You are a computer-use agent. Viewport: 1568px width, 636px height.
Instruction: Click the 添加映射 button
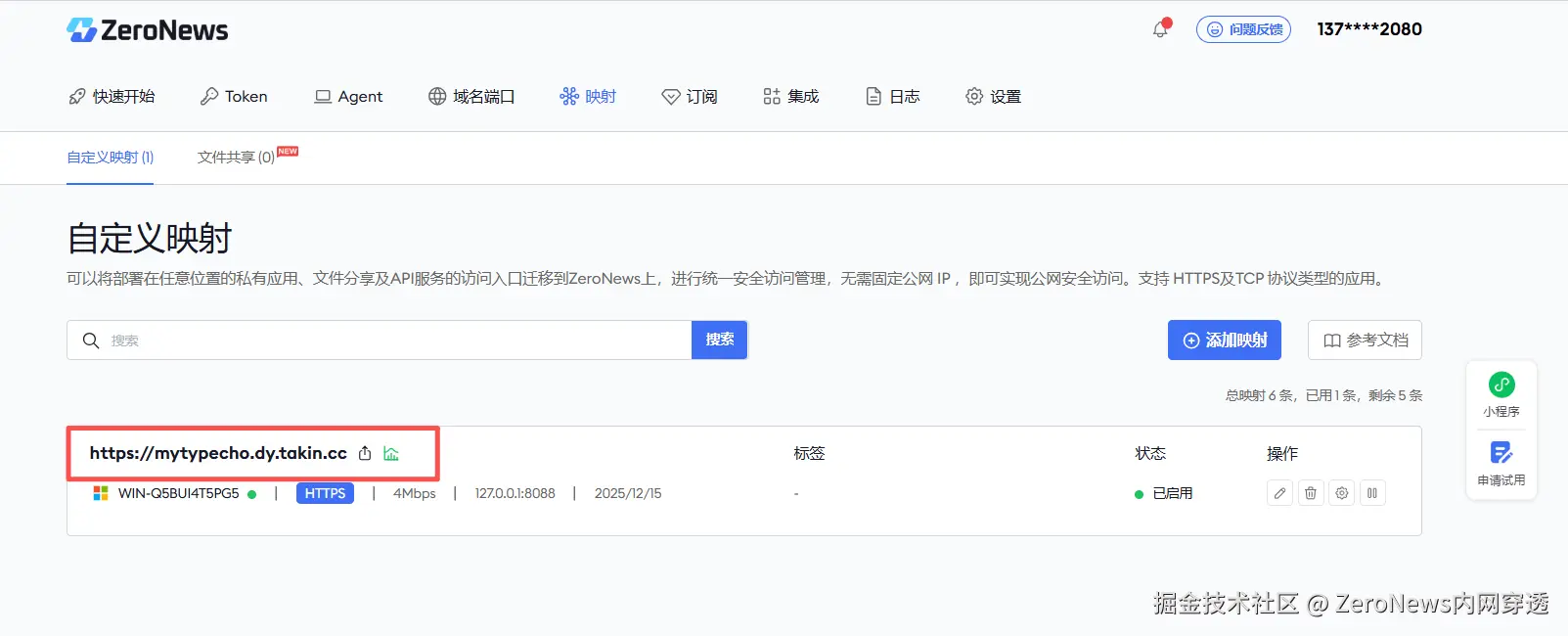[1225, 340]
